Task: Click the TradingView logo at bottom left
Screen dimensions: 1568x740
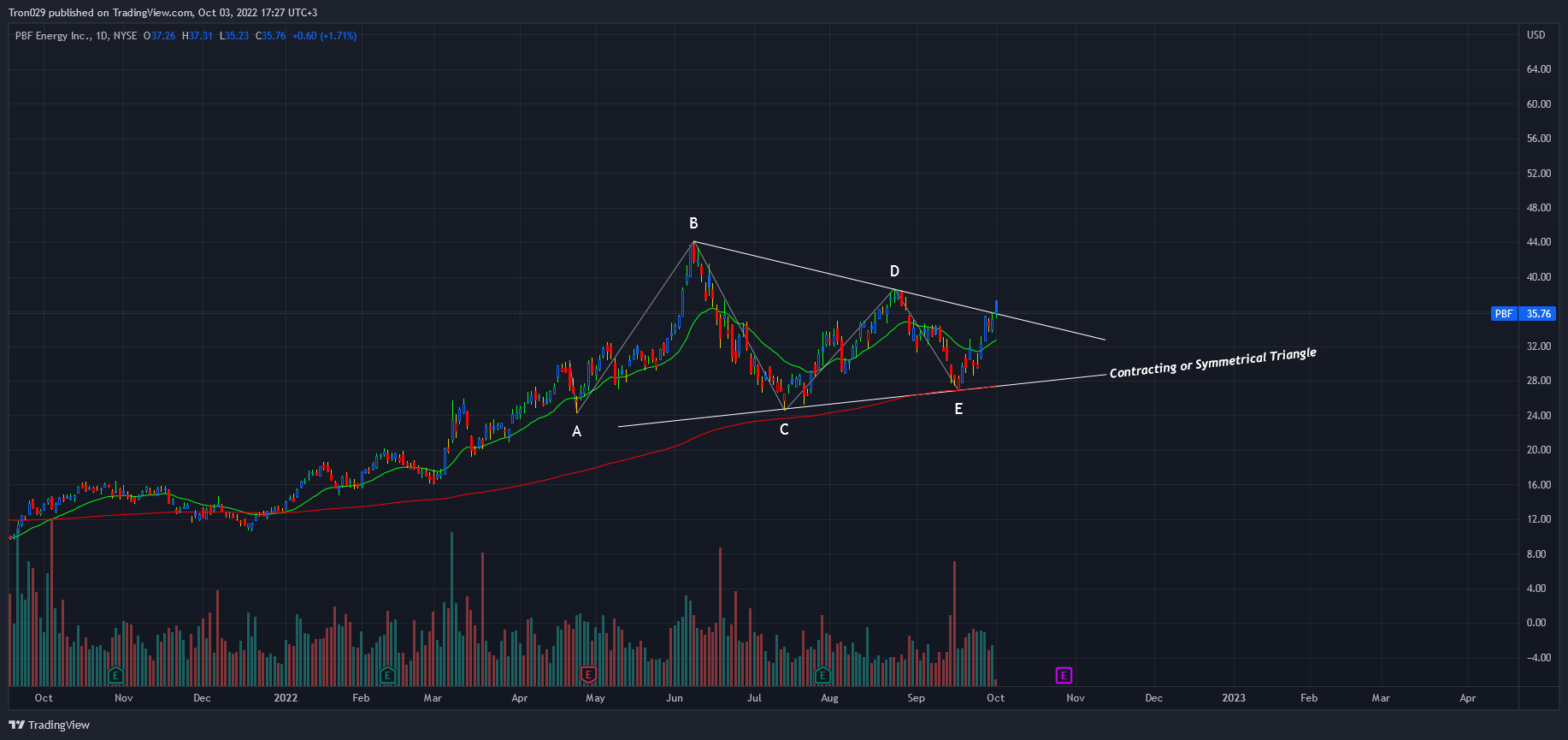Action: (50, 725)
